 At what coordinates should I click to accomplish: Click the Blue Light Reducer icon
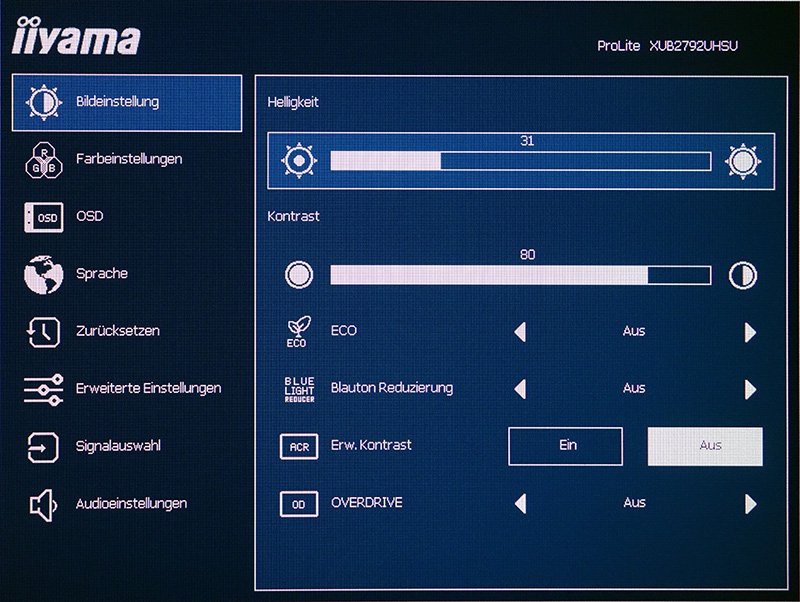[x=299, y=390]
